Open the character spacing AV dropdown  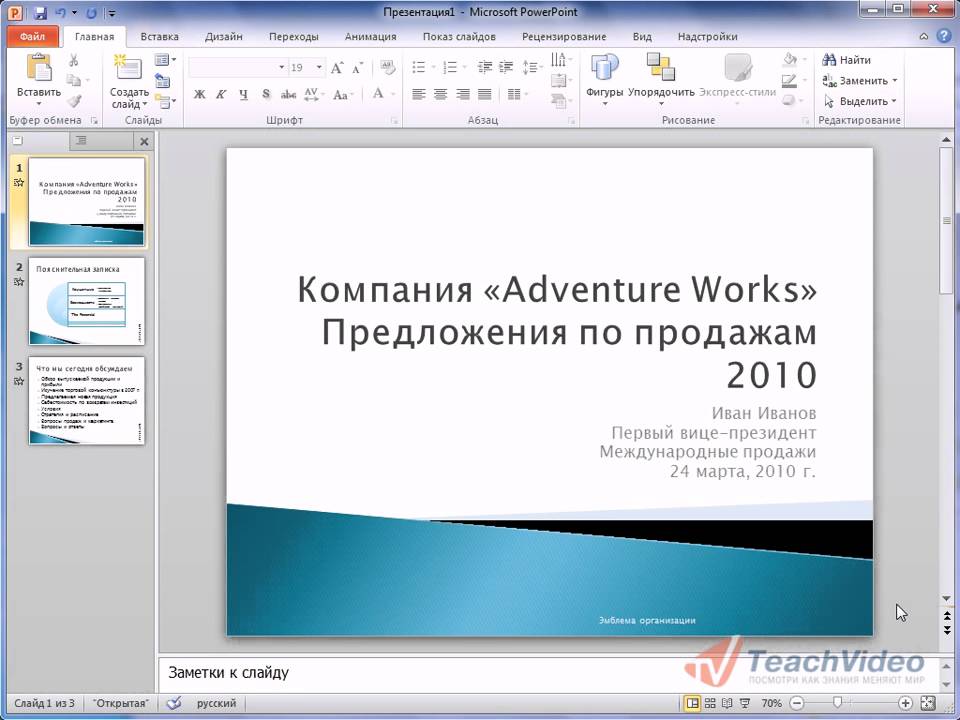point(313,94)
